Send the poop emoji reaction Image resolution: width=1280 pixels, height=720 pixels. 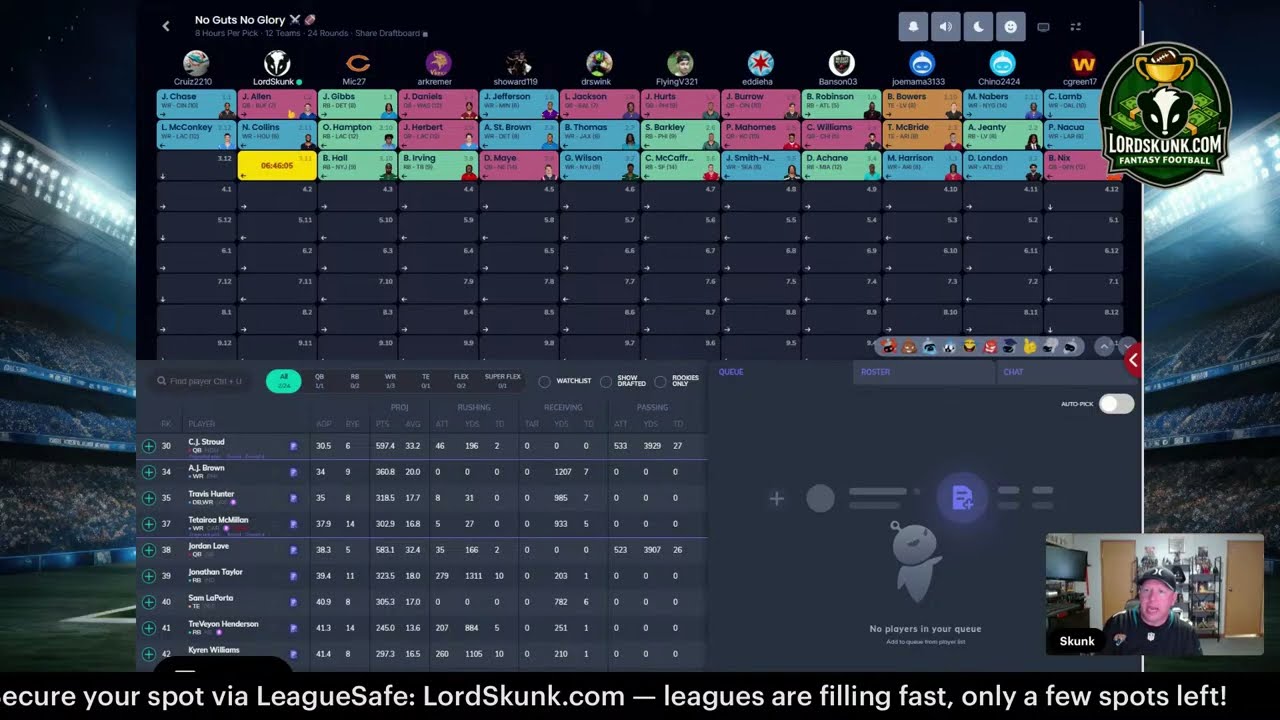(x=910, y=347)
